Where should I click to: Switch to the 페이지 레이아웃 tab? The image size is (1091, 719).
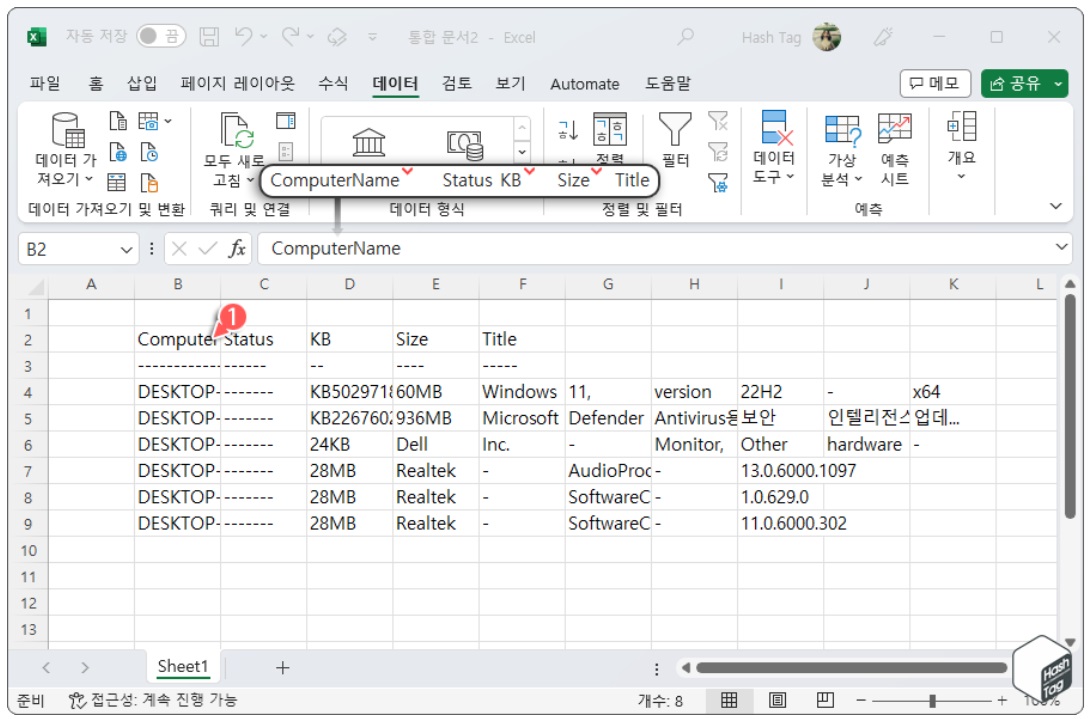pyautogui.click(x=237, y=84)
